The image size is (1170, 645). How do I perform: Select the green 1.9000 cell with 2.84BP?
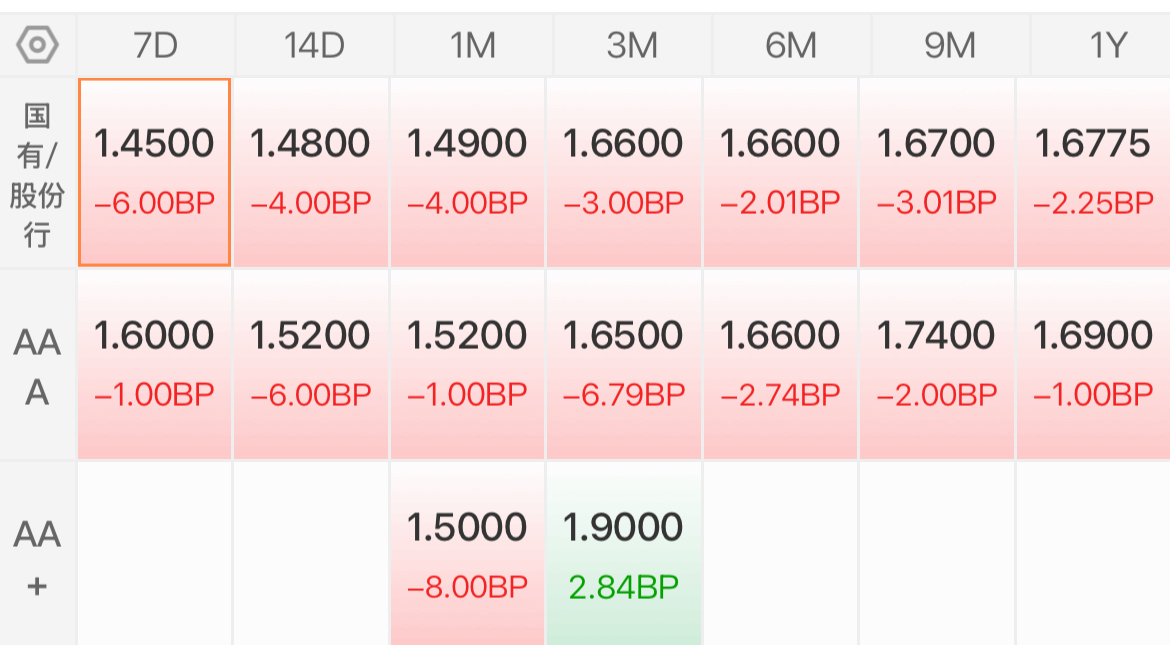[x=624, y=554]
